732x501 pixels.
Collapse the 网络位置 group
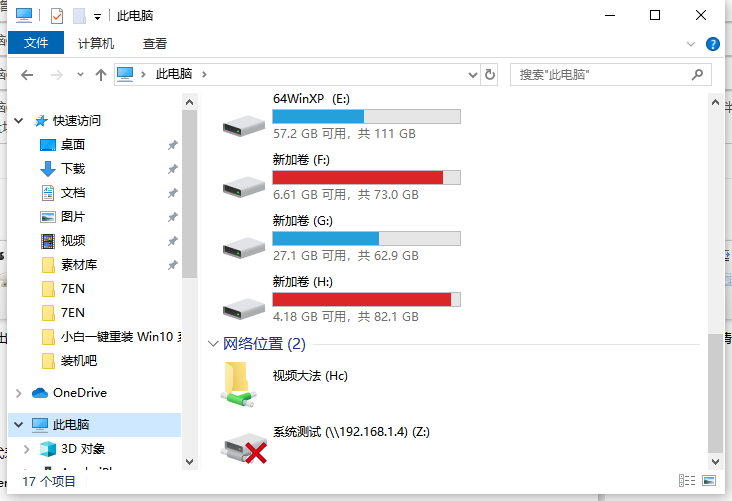click(x=213, y=344)
